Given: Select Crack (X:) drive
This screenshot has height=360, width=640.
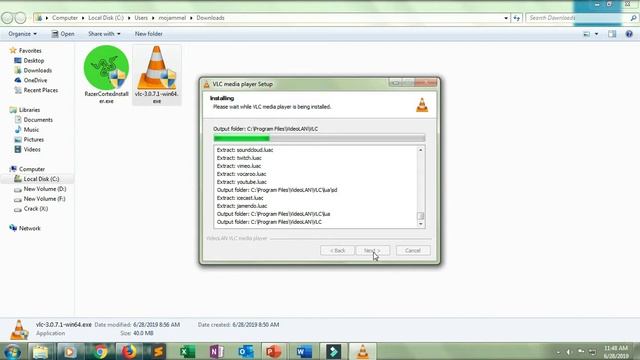Looking at the screenshot, I should point(36,209).
